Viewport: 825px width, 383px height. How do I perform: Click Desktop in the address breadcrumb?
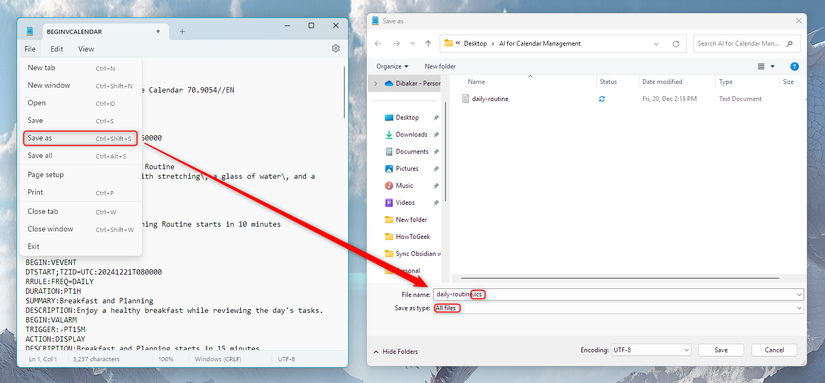pos(475,44)
